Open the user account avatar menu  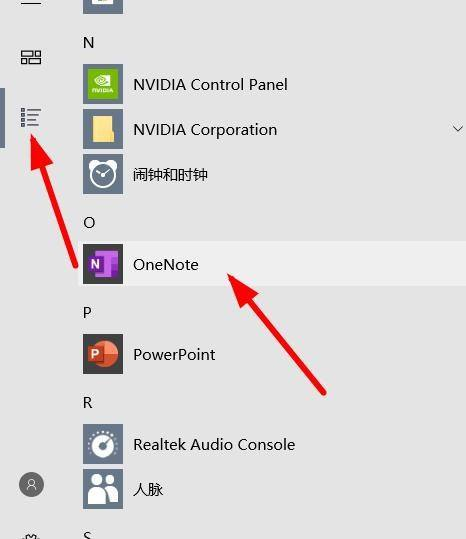click(x=31, y=484)
